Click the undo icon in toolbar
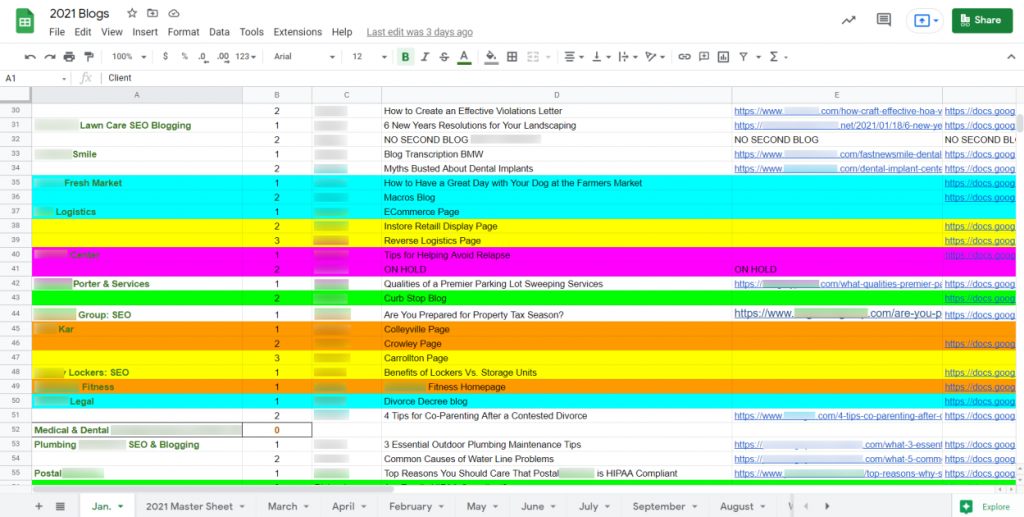 (30, 57)
